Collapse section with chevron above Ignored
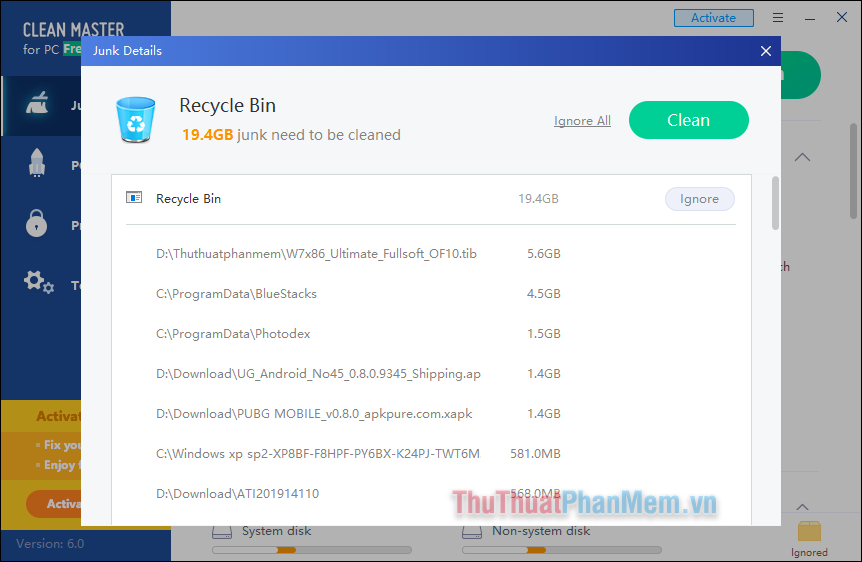This screenshot has width=862, height=562. tap(802, 506)
